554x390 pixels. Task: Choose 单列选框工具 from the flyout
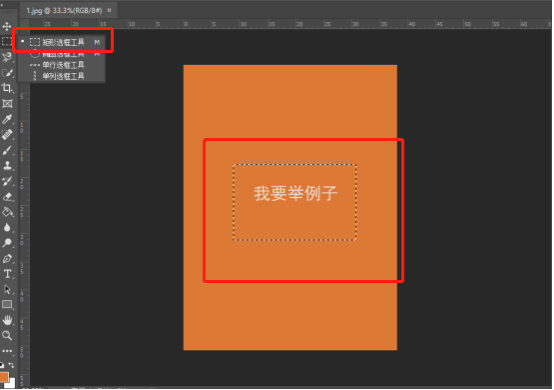click(x=61, y=76)
